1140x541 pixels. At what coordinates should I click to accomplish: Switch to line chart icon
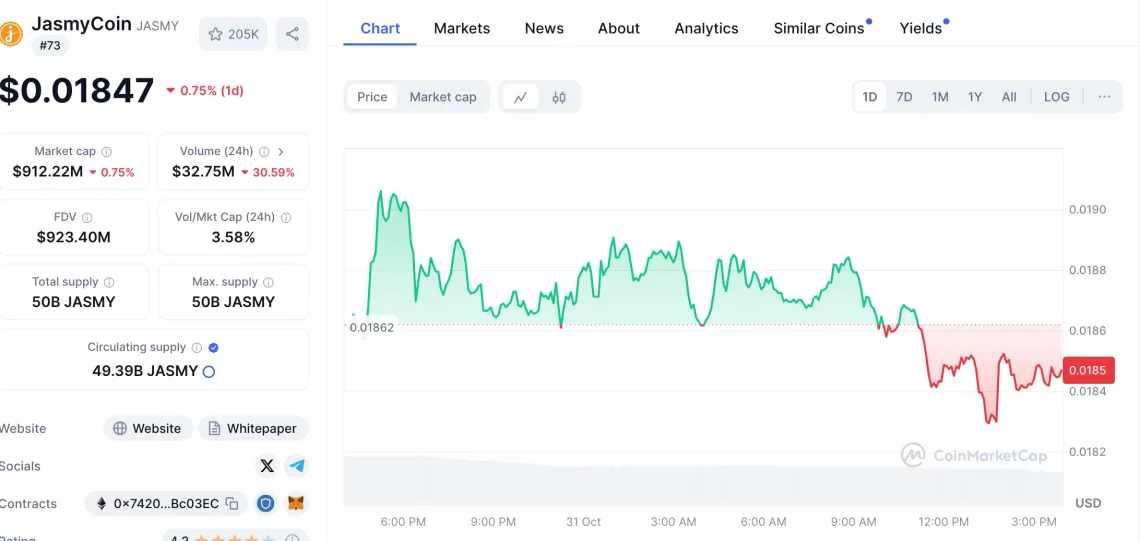(521, 97)
